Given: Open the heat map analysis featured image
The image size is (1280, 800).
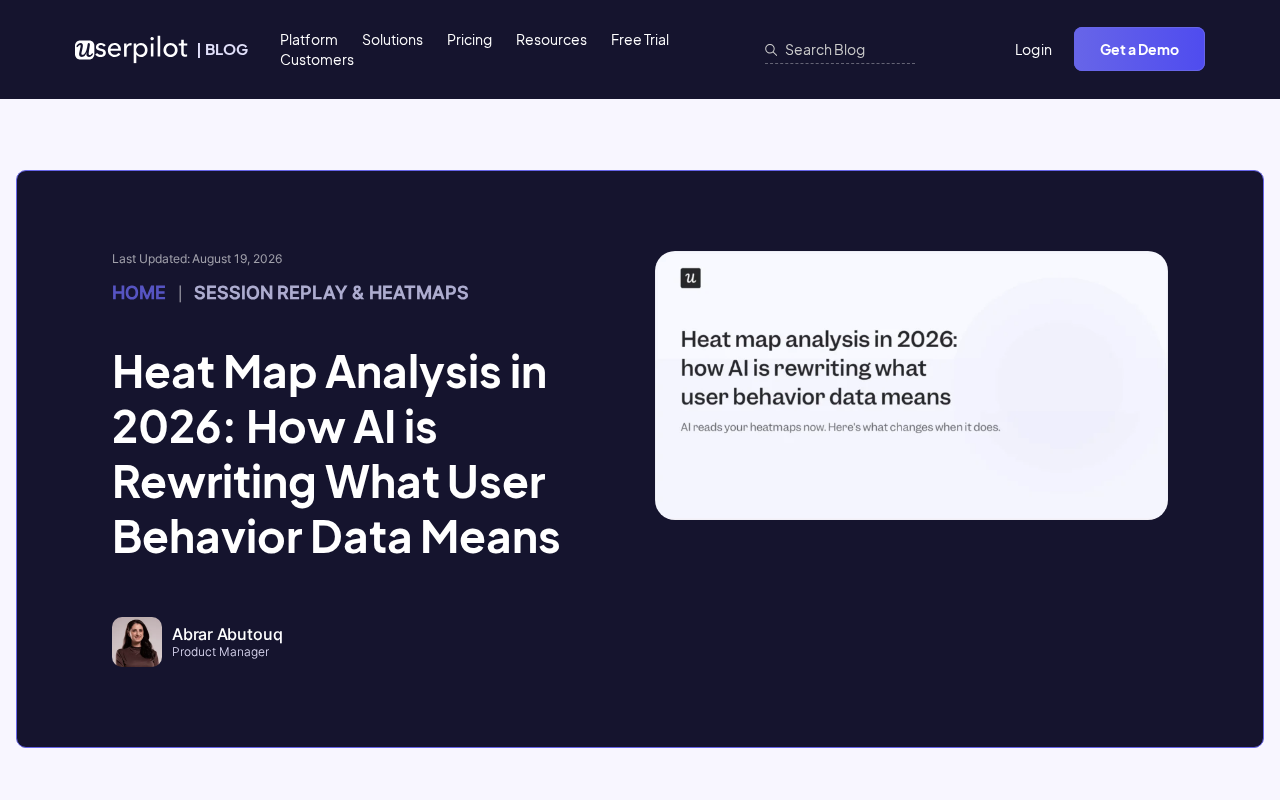Looking at the screenshot, I should point(911,385).
